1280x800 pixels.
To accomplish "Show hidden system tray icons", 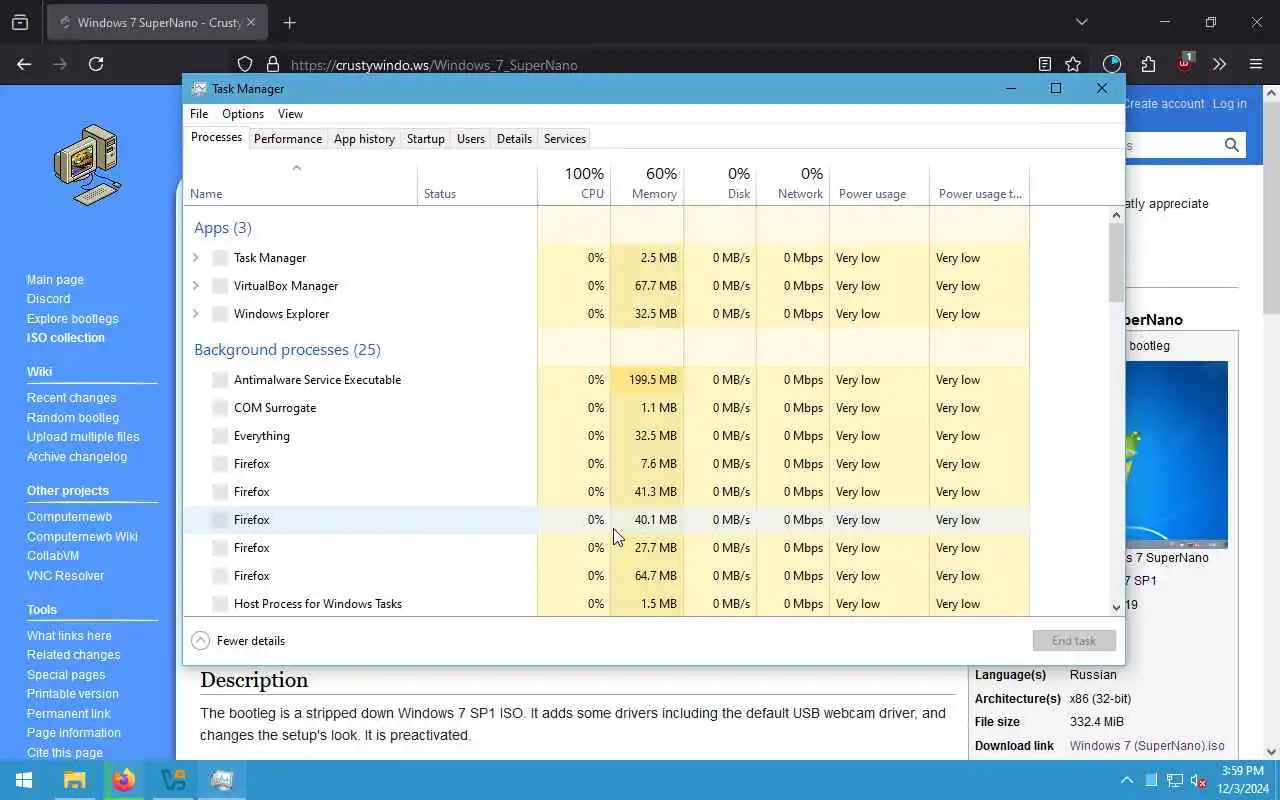I will 1127,781.
